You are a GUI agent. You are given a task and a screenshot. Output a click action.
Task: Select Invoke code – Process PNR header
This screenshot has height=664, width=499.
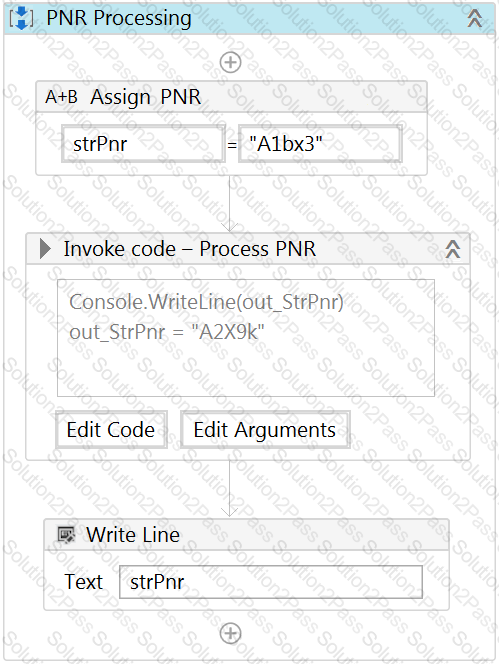click(x=189, y=249)
